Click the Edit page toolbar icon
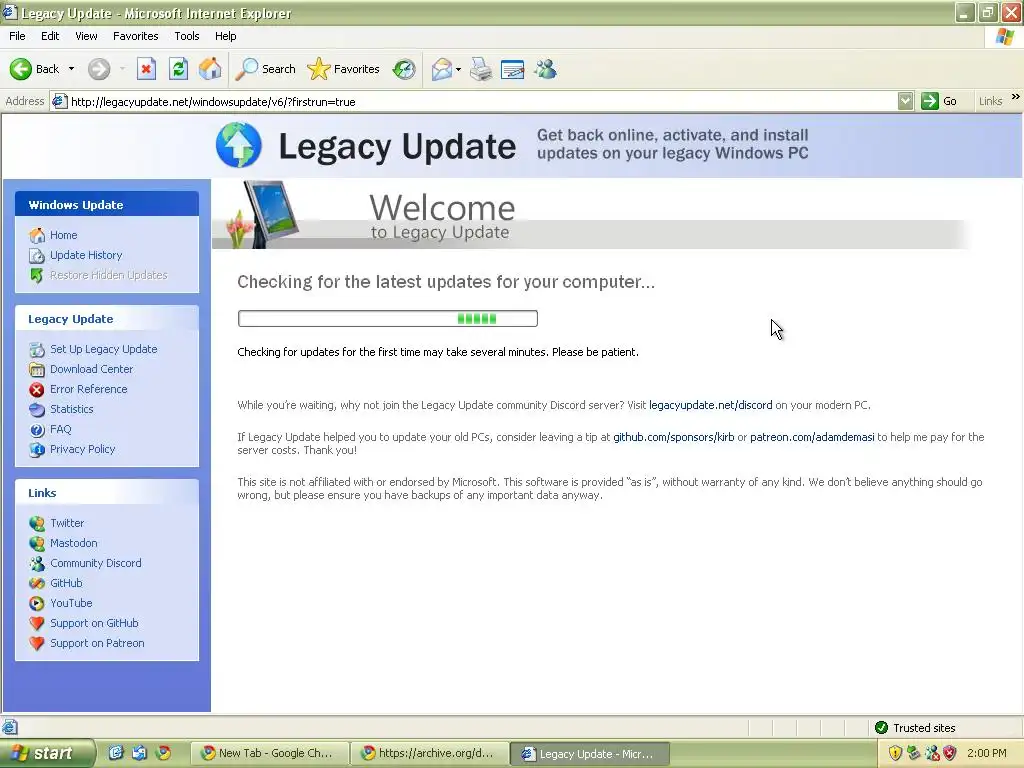Viewport: 1024px width, 768px height. (x=513, y=69)
